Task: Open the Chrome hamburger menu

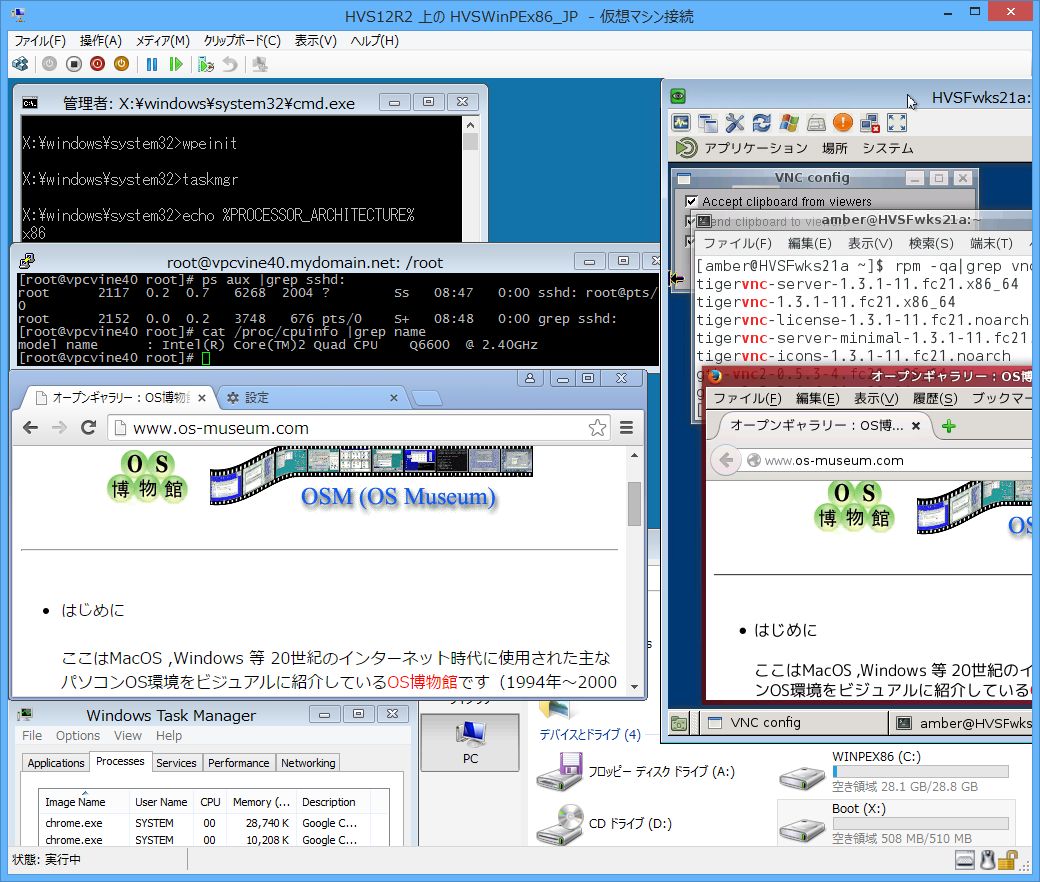Action: point(626,428)
